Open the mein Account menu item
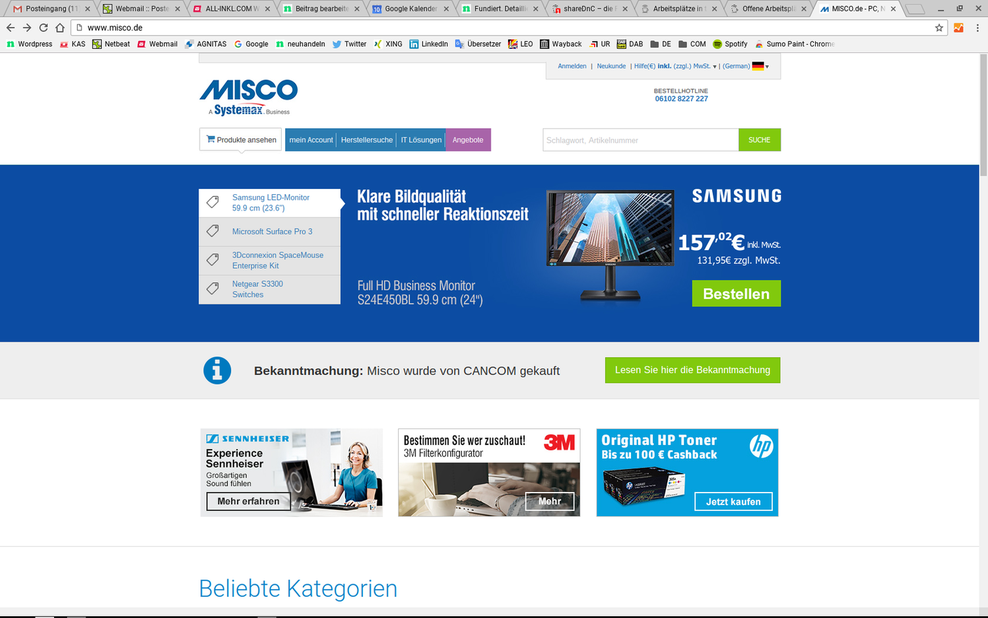Image resolution: width=988 pixels, height=618 pixels. [311, 140]
